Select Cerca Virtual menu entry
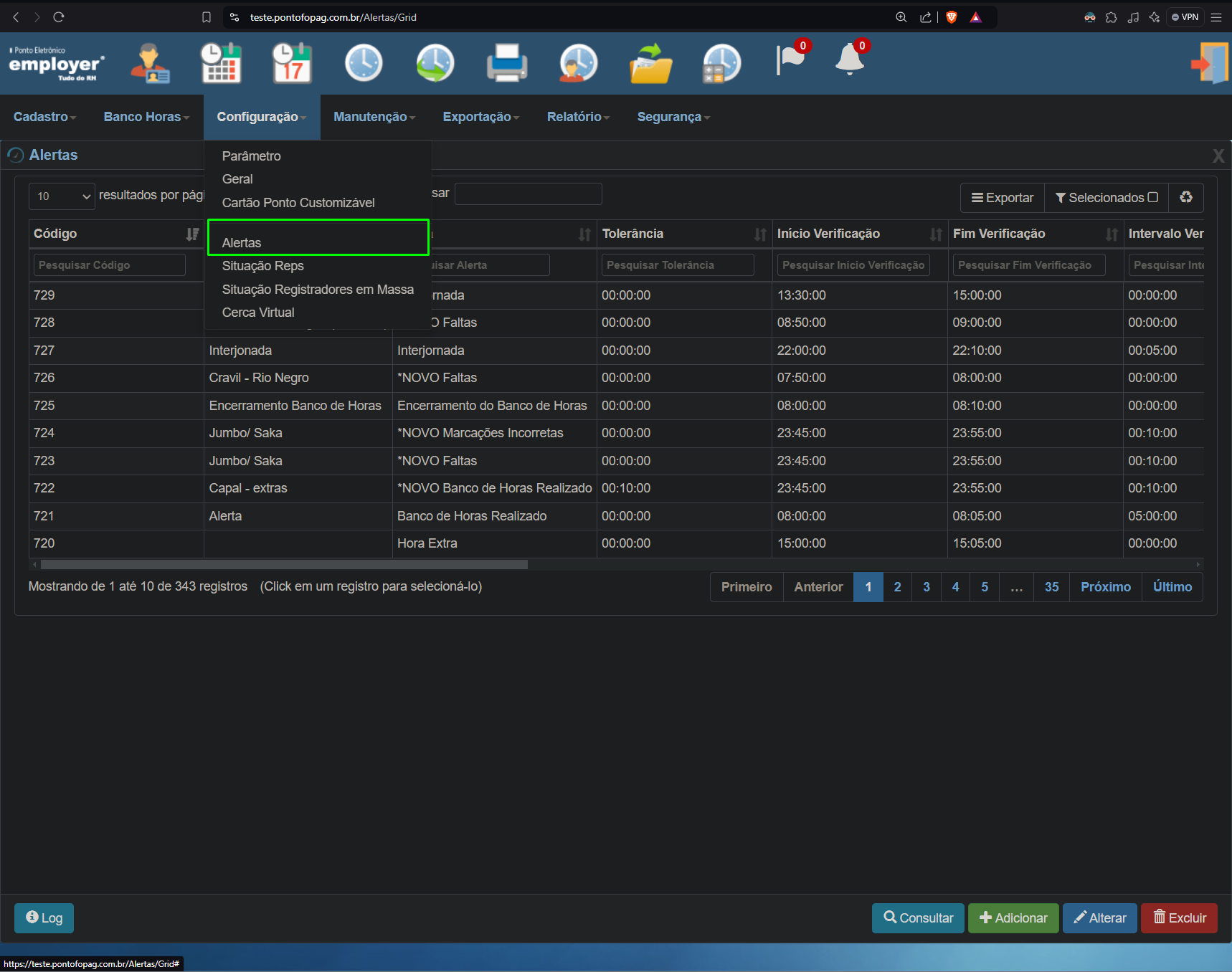 pos(258,313)
